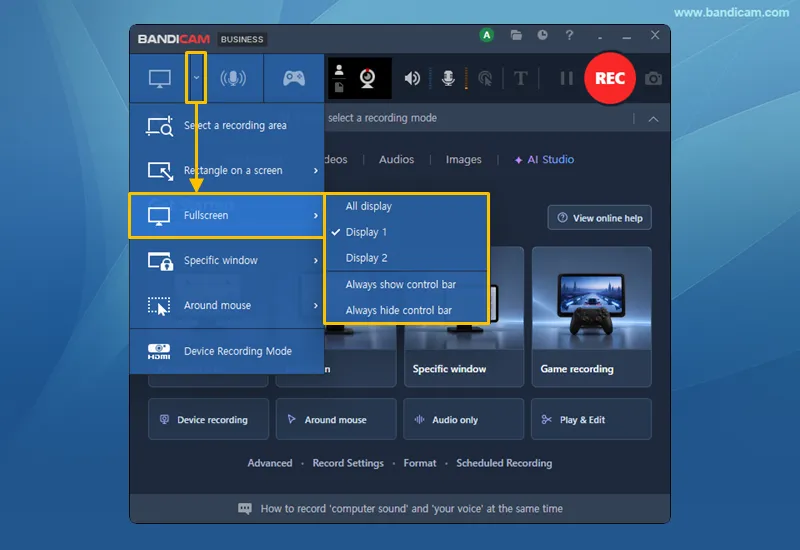
Task: Open the account avatar icon
Action: coord(487,35)
